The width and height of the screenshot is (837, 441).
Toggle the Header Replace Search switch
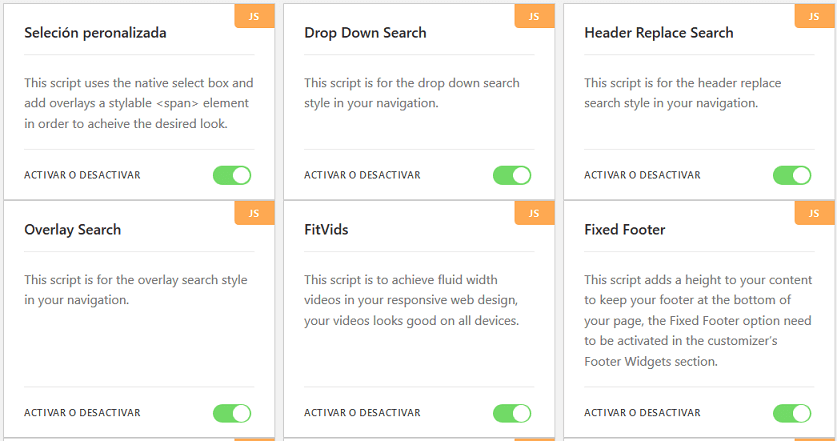point(792,175)
